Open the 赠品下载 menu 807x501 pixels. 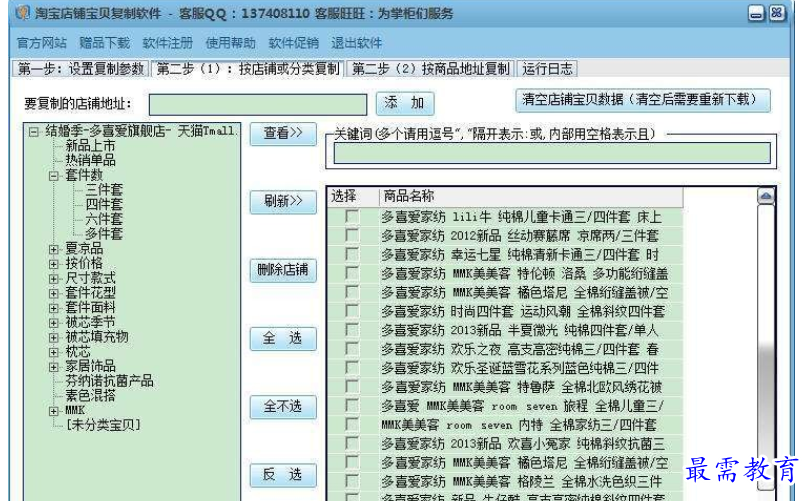click(104, 43)
